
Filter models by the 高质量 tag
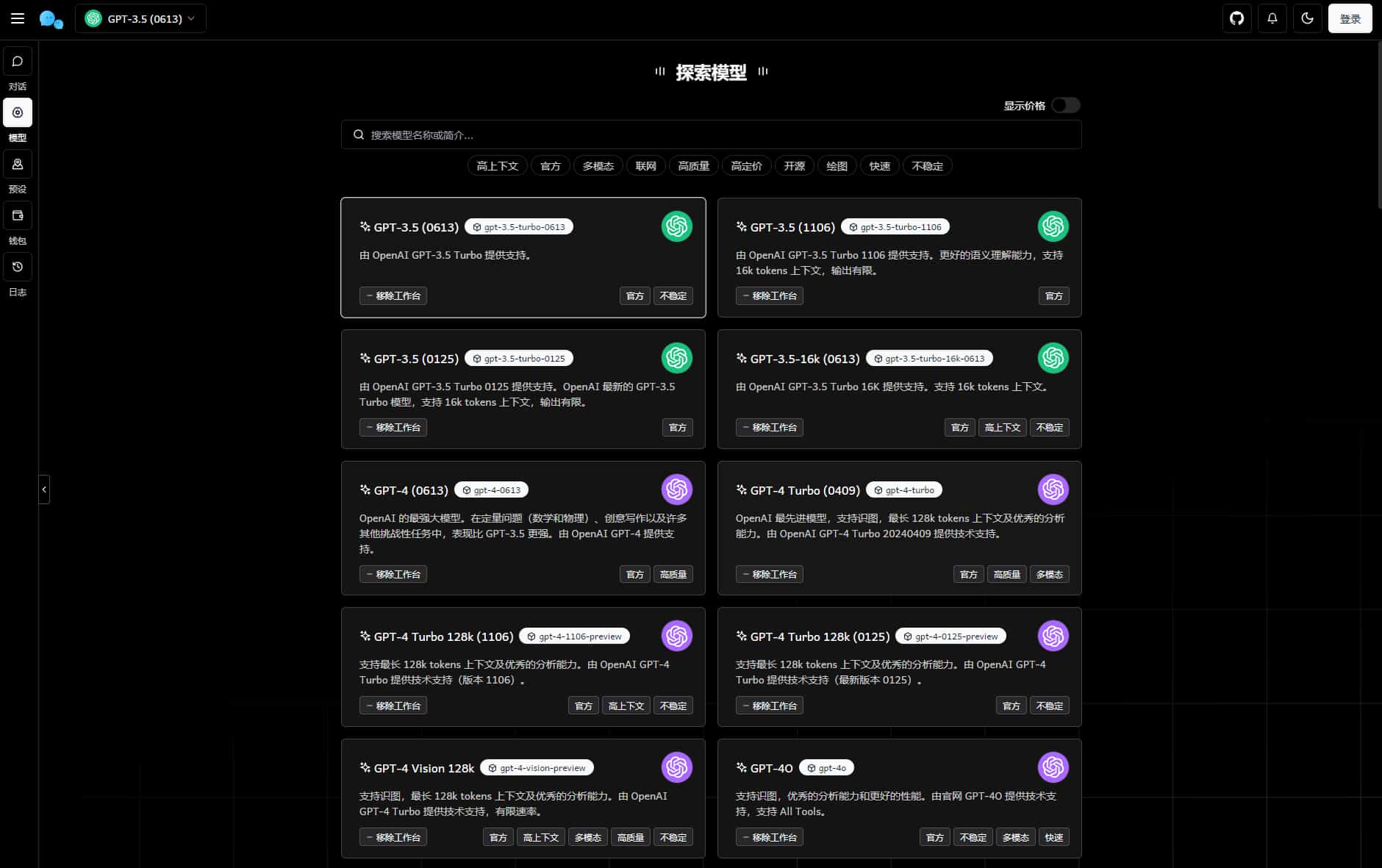click(x=692, y=165)
